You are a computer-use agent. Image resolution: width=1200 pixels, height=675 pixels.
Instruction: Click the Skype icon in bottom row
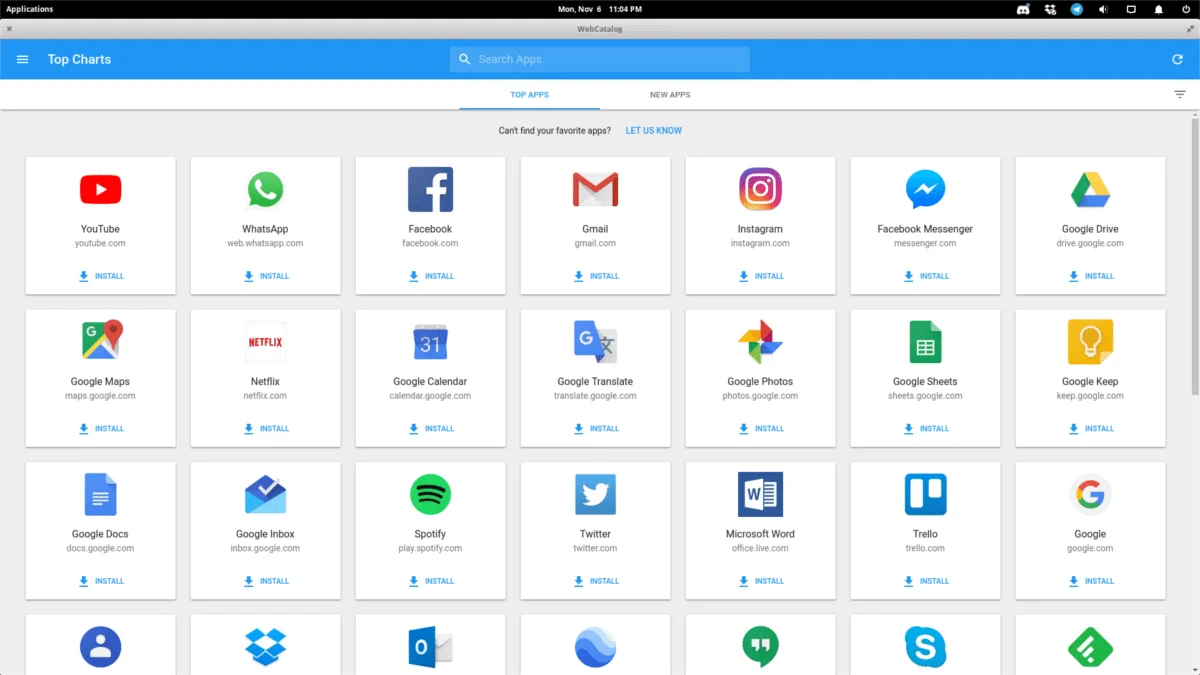[925, 647]
